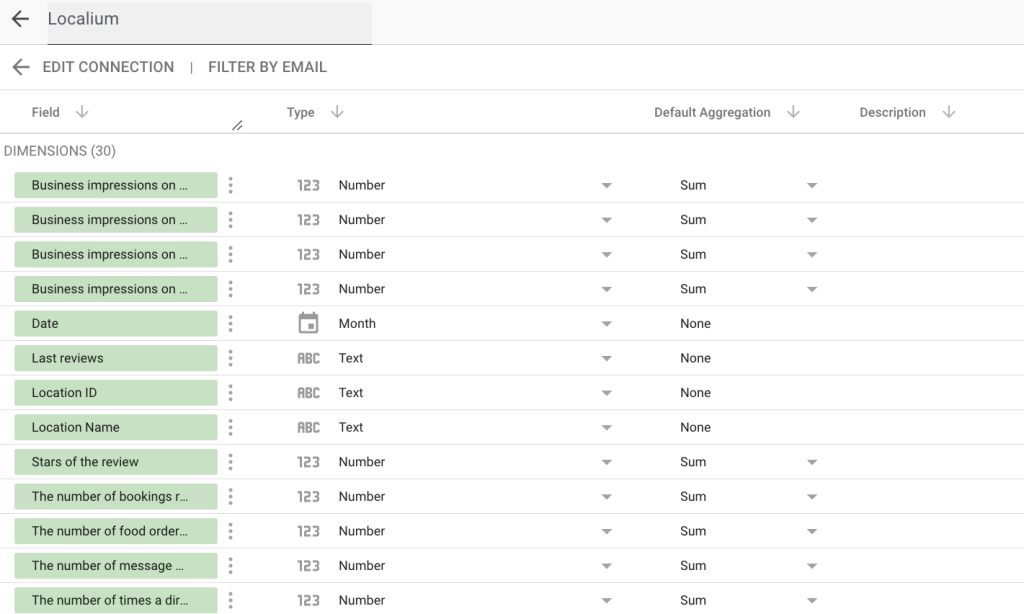Viewport: 1024px width, 614px height.
Task: Select The number of food order field chip
Action: coord(116,531)
